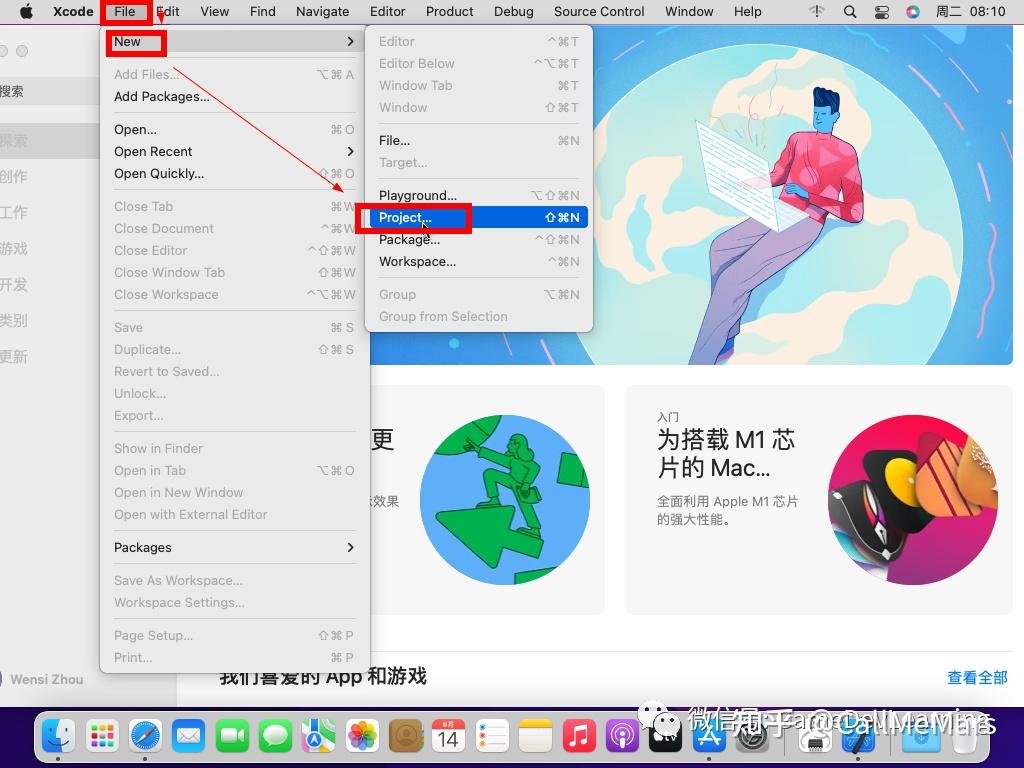Open Messages in the Dock
Viewport: 1024px width, 768px height.
click(275, 736)
